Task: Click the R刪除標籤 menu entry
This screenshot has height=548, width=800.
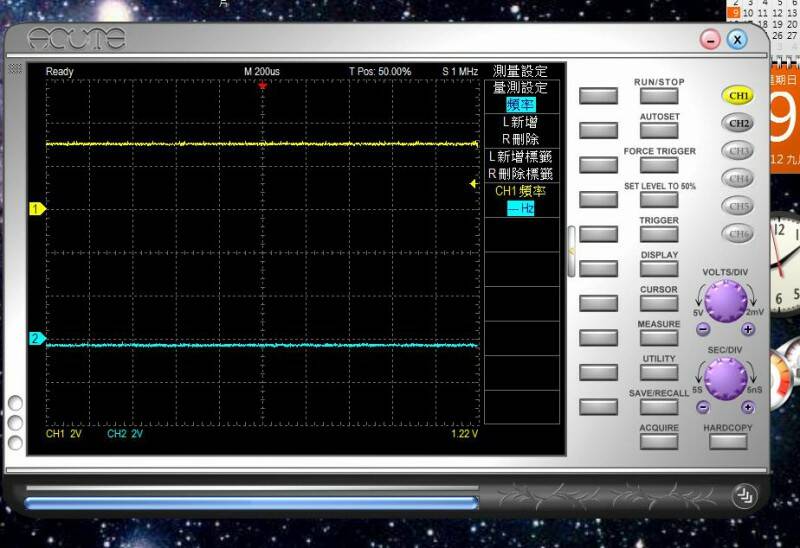Action: [520, 174]
